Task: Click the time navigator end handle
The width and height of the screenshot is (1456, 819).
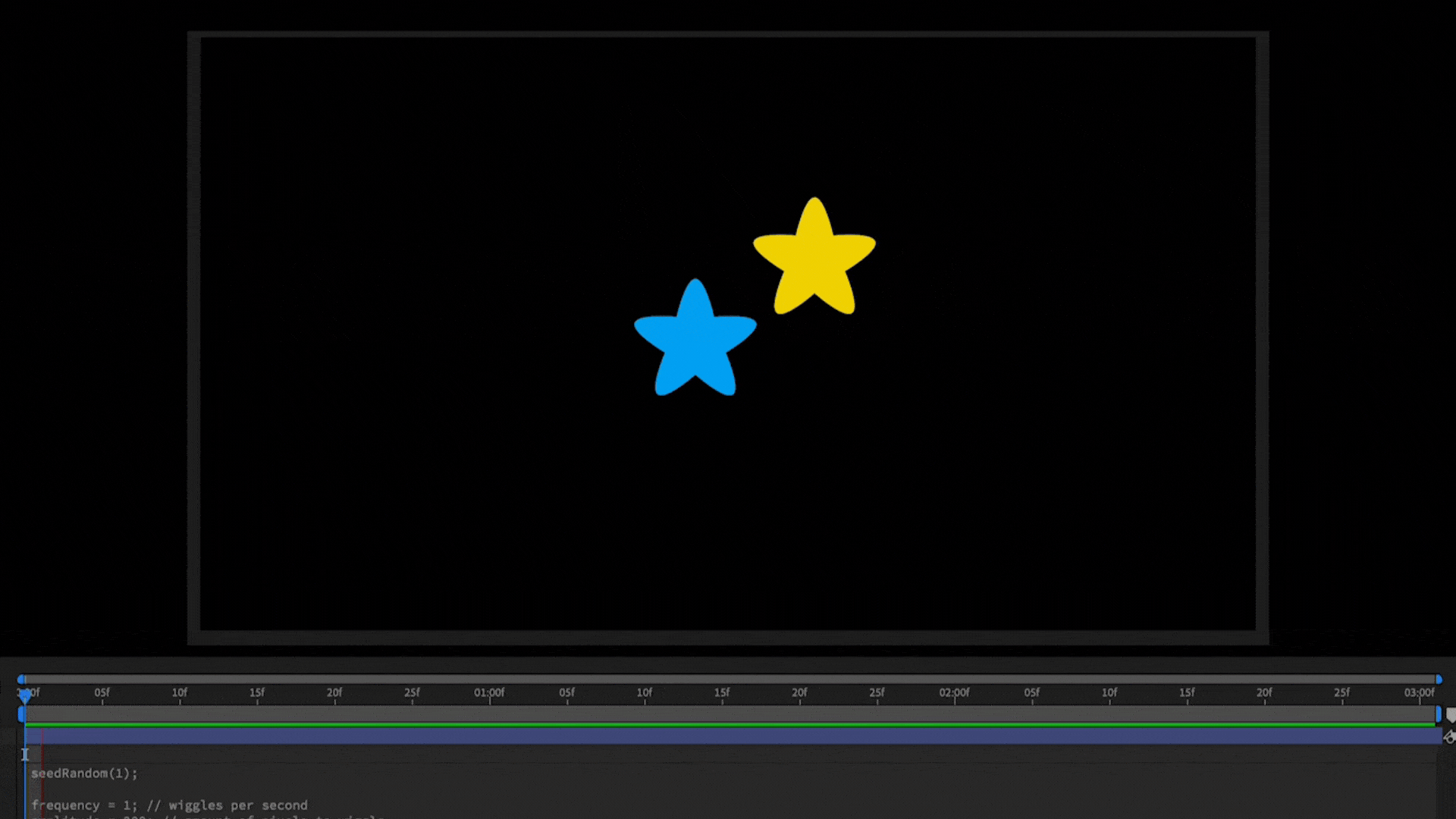Action: coord(1438,679)
